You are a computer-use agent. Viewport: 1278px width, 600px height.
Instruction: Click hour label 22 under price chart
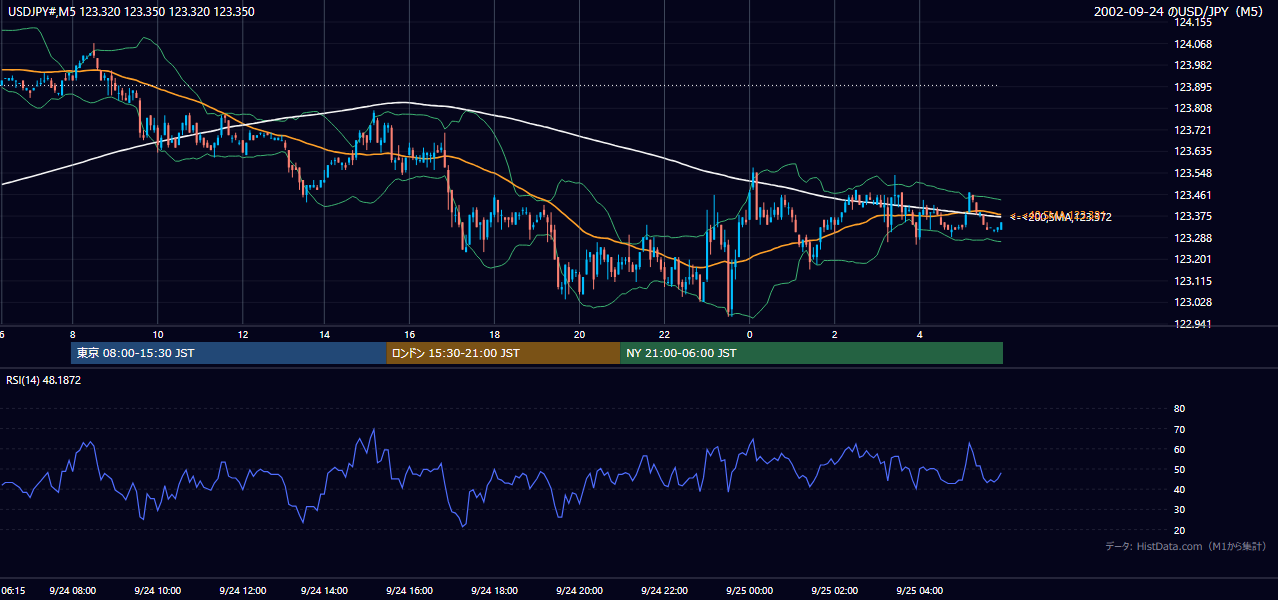click(664, 334)
